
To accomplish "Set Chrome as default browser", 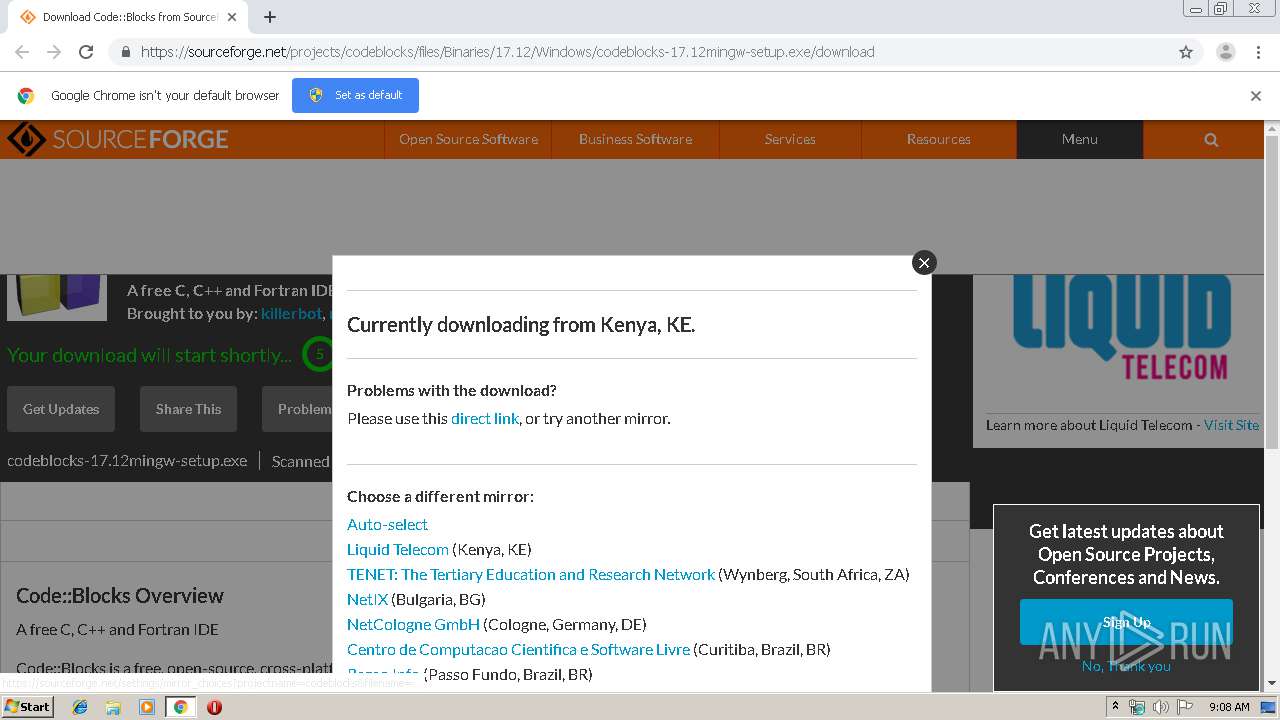I will click(x=355, y=95).
